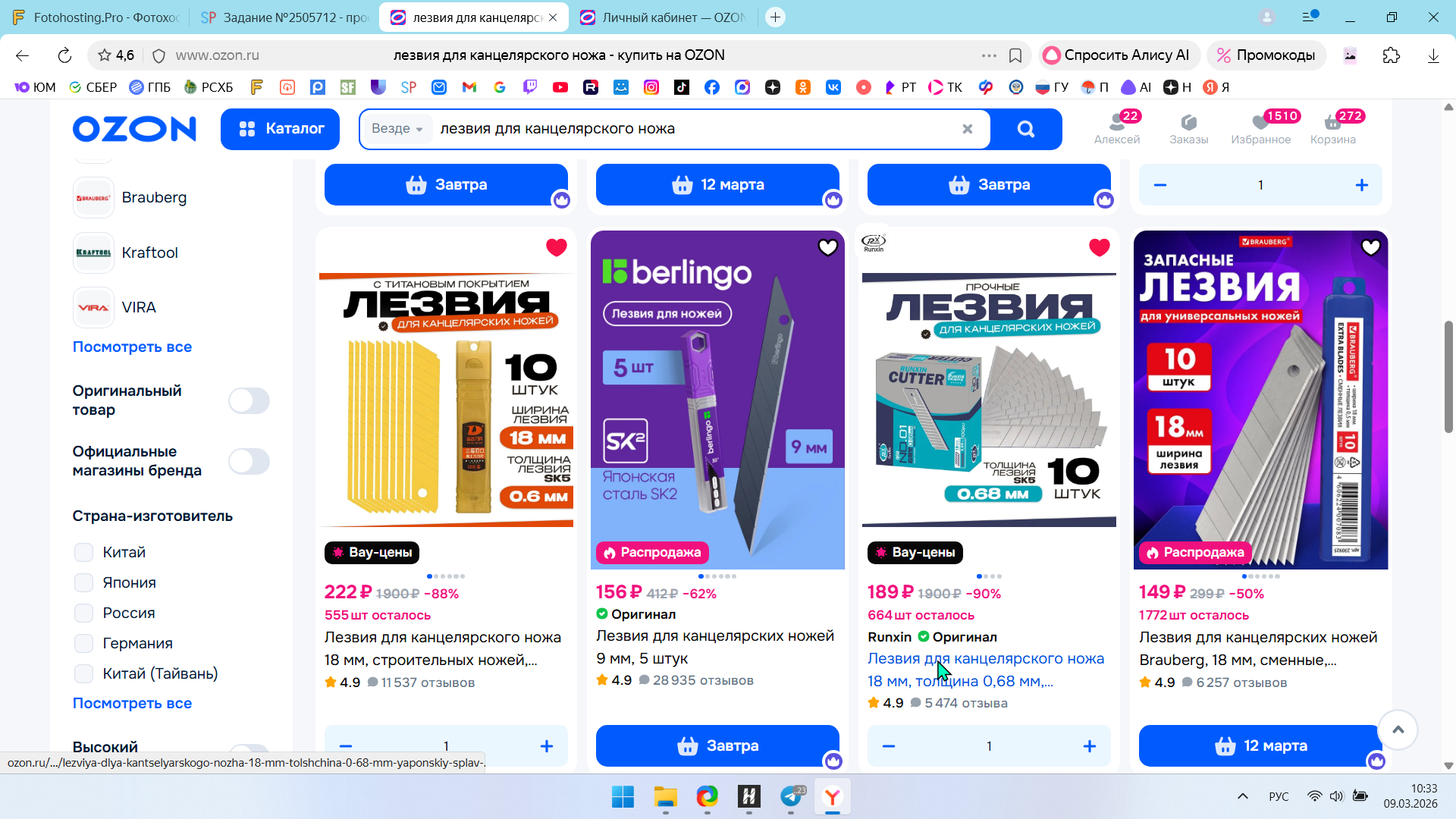Open the Везде search scope dropdown

tap(397, 129)
